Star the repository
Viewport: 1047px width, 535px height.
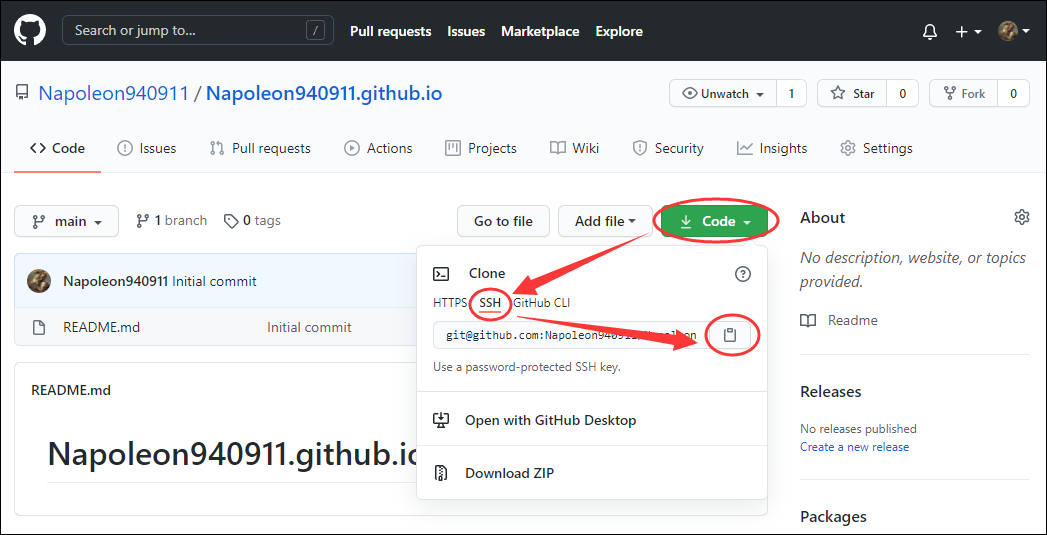point(852,94)
